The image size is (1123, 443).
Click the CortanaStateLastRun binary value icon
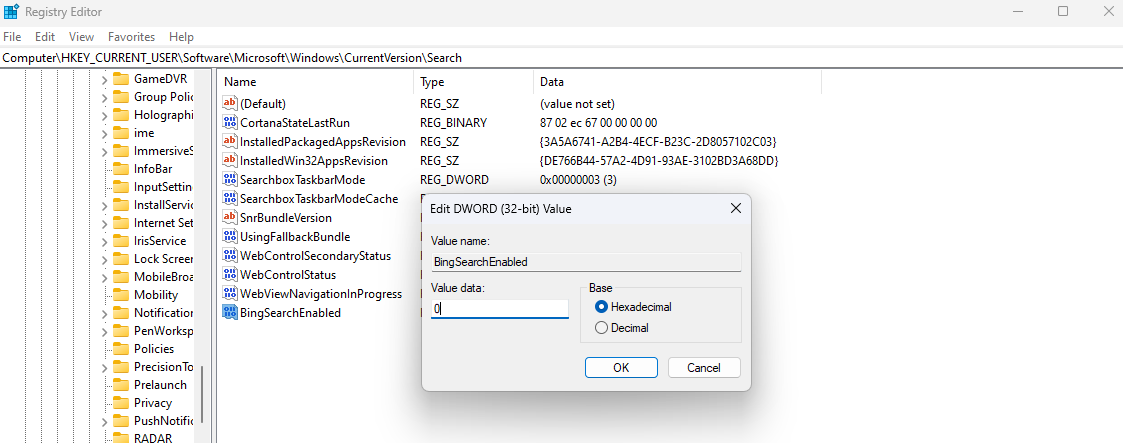click(229, 123)
